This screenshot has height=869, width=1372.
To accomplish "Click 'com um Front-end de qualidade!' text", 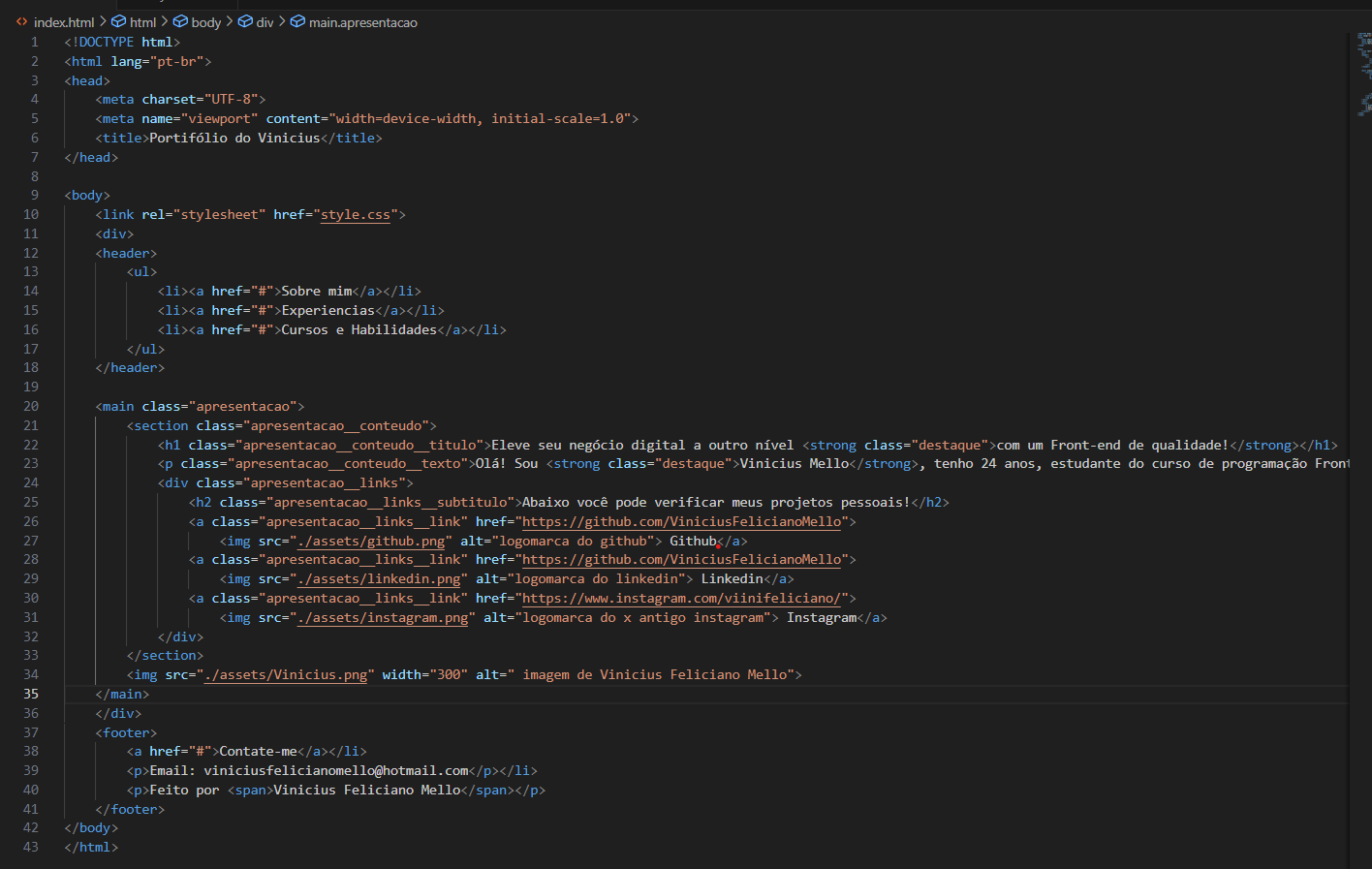I will (x=1112, y=446).
